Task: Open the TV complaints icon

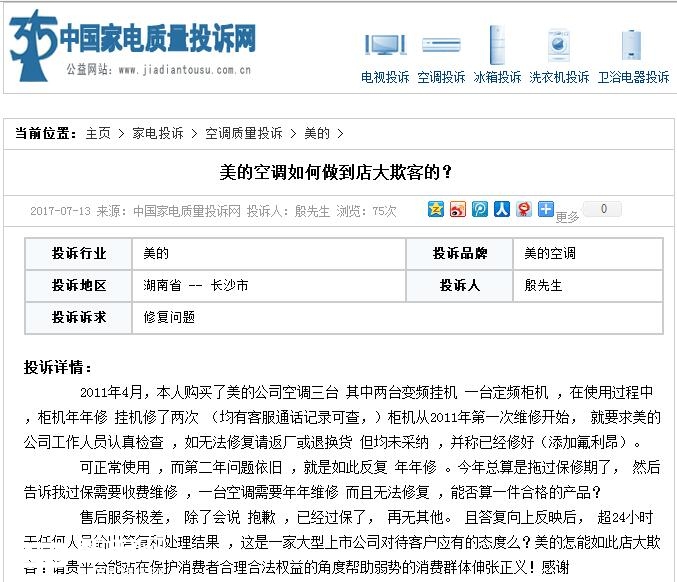Action: tap(385, 45)
